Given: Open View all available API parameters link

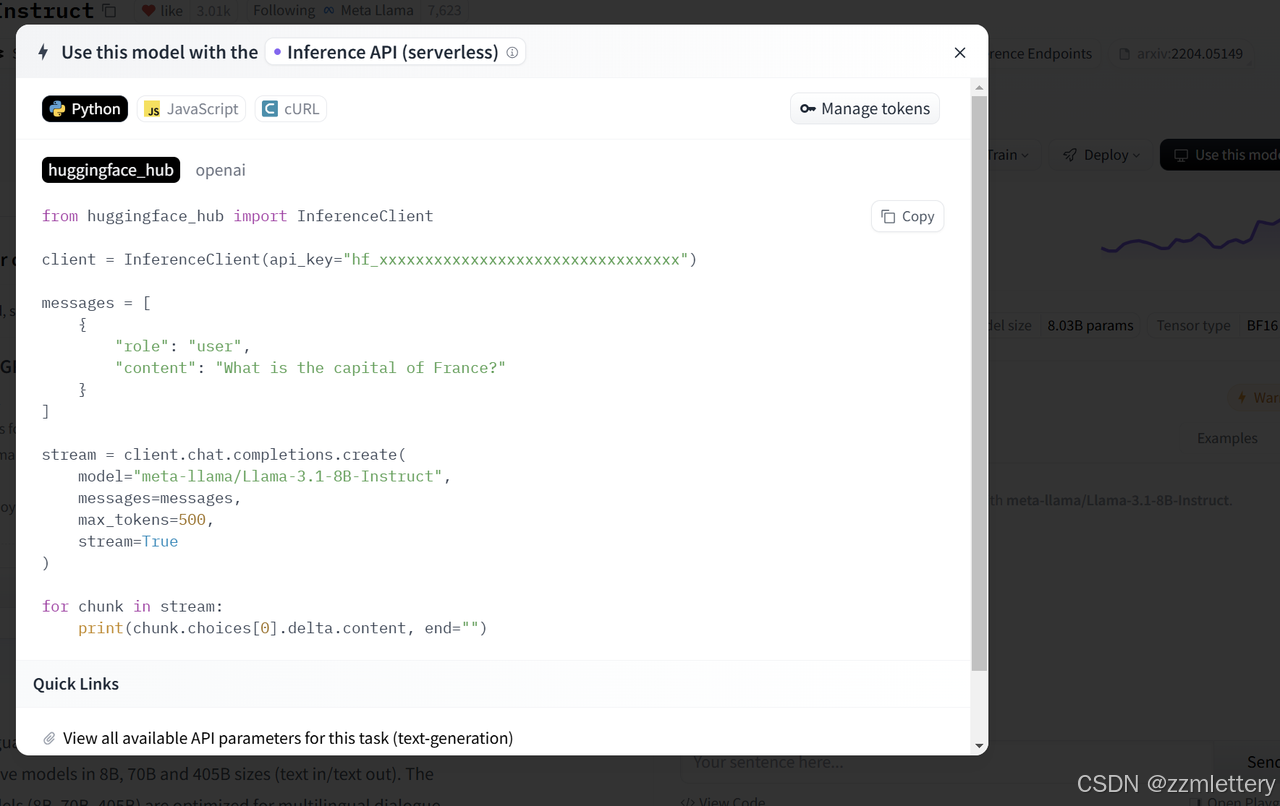Looking at the screenshot, I should [288, 738].
